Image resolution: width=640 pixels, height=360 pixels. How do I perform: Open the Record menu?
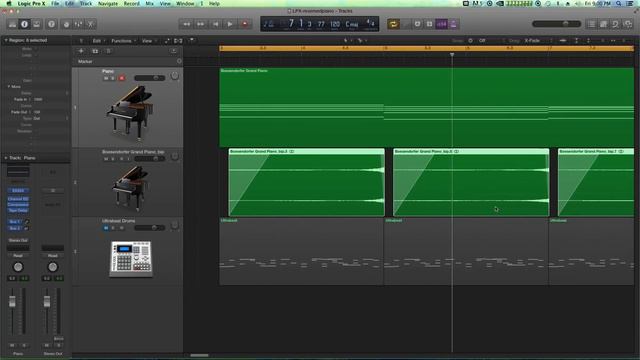[131, 3]
